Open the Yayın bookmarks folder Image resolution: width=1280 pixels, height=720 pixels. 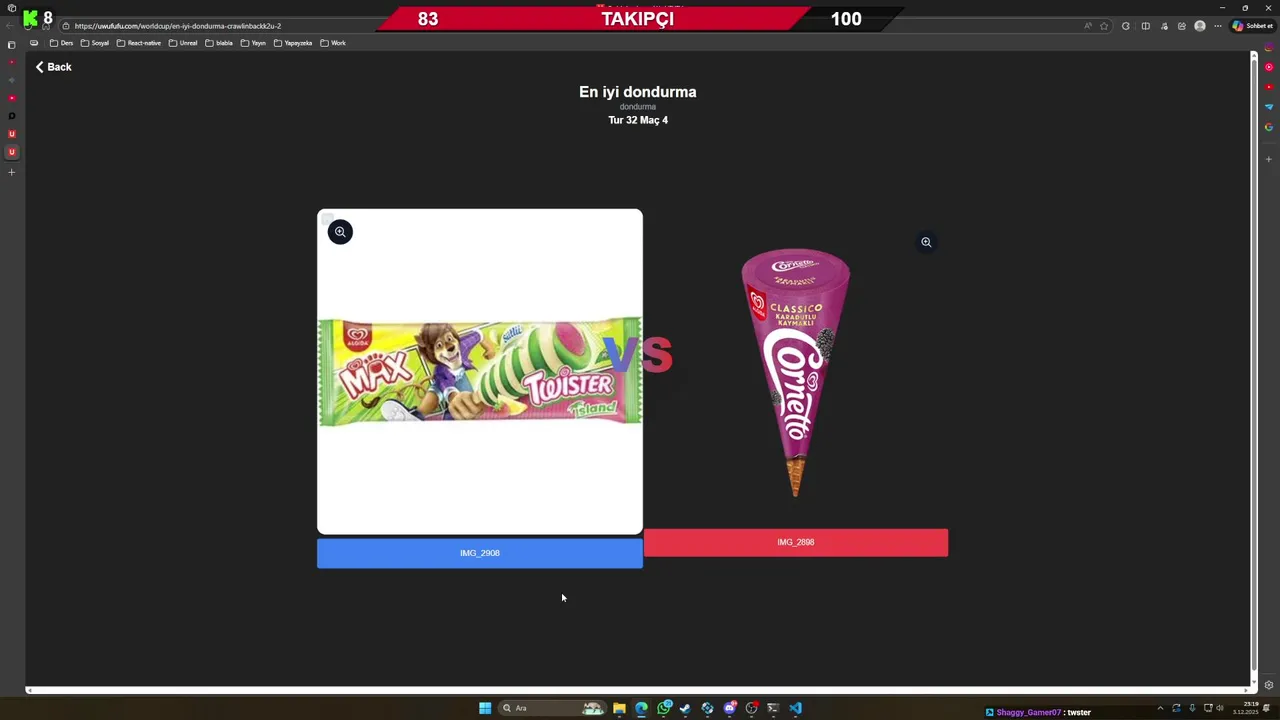253,43
